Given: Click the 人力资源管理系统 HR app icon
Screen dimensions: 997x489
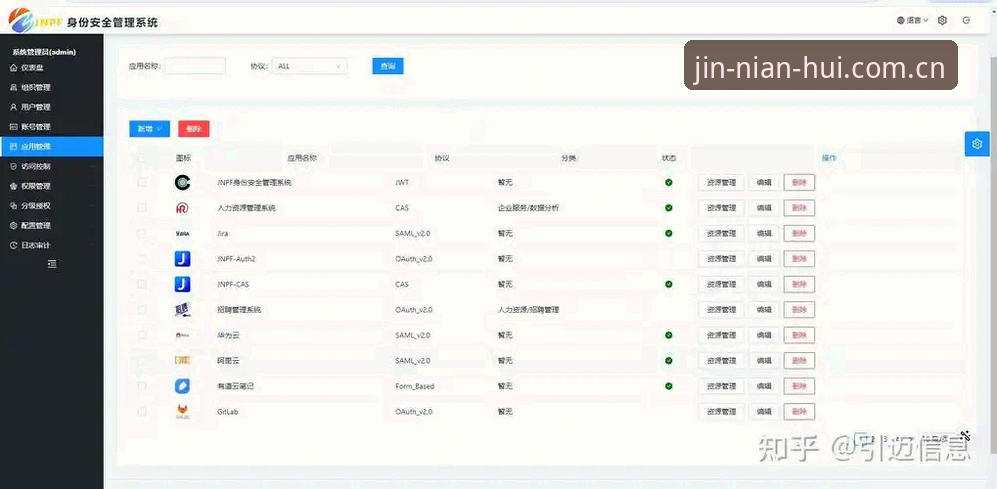Looking at the screenshot, I should click(182, 208).
